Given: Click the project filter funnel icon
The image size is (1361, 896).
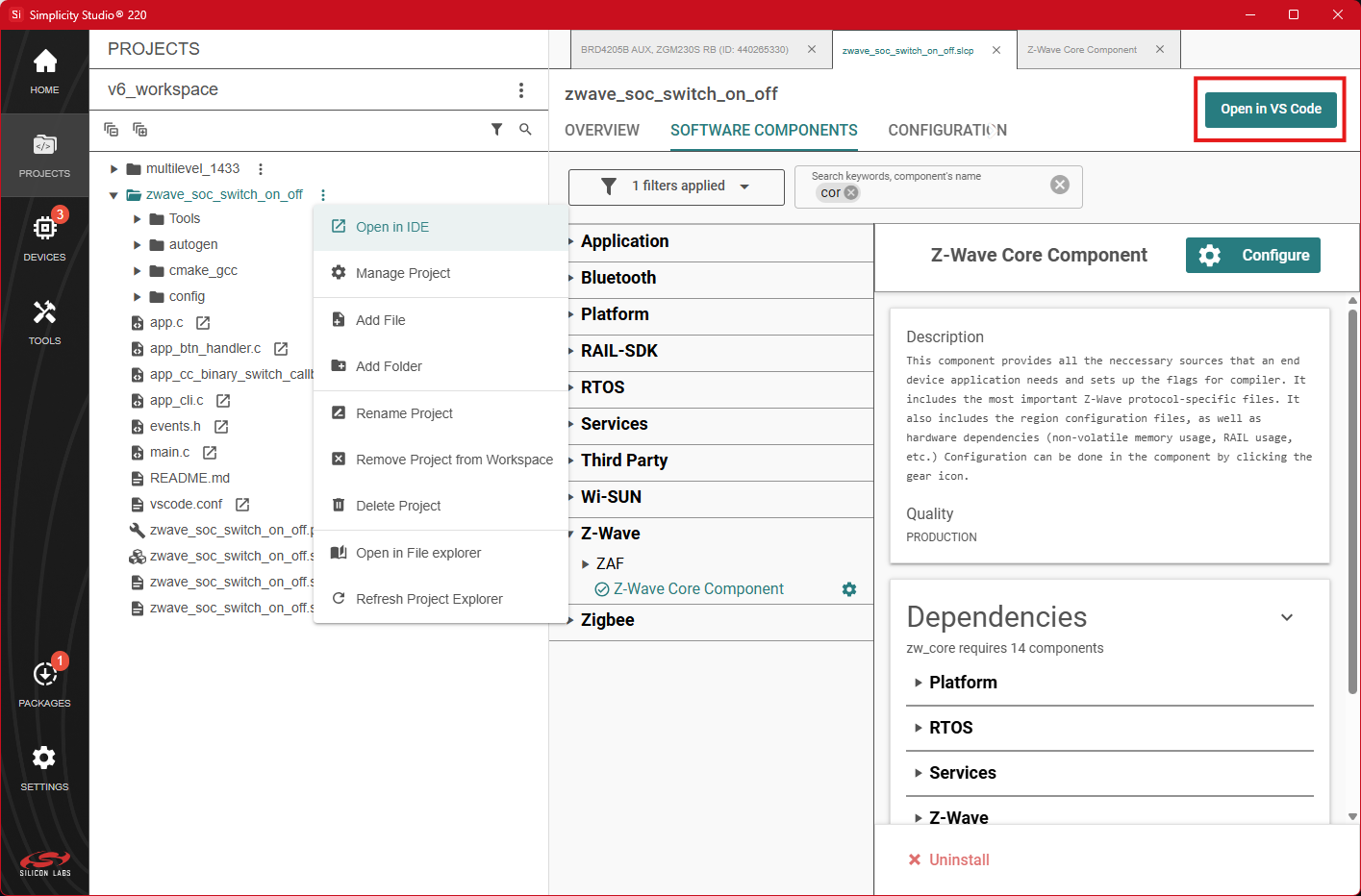Looking at the screenshot, I should tap(496, 129).
